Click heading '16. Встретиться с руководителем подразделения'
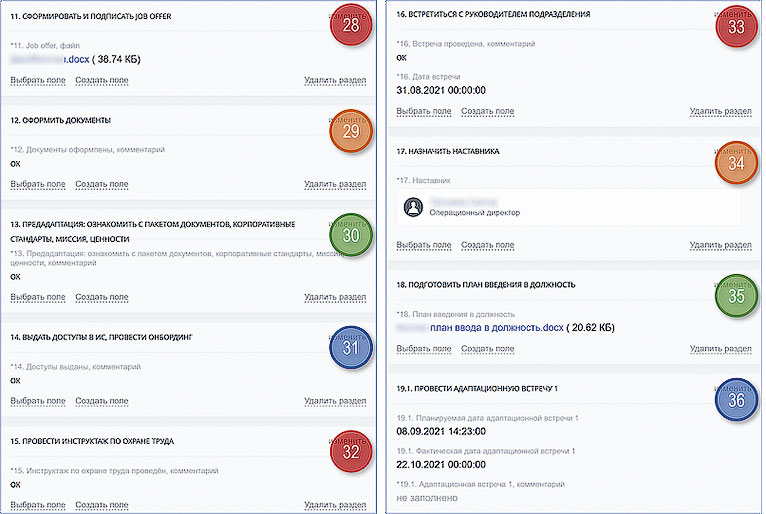Viewport: 766px width, 514px height. (x=493, y=15)
